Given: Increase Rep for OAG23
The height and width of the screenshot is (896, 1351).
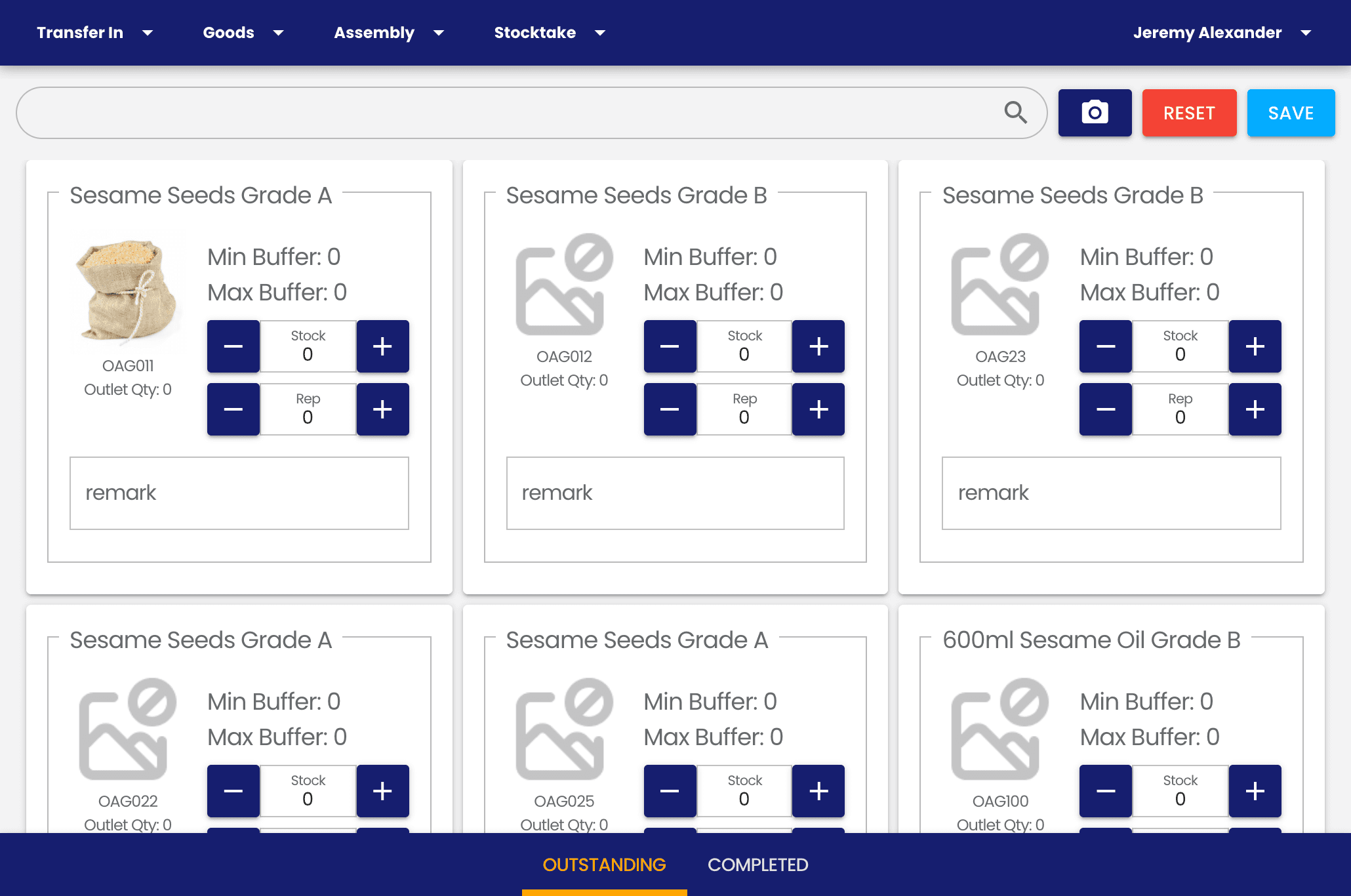Looking at the screenshot, I should tap(1255, 409).
